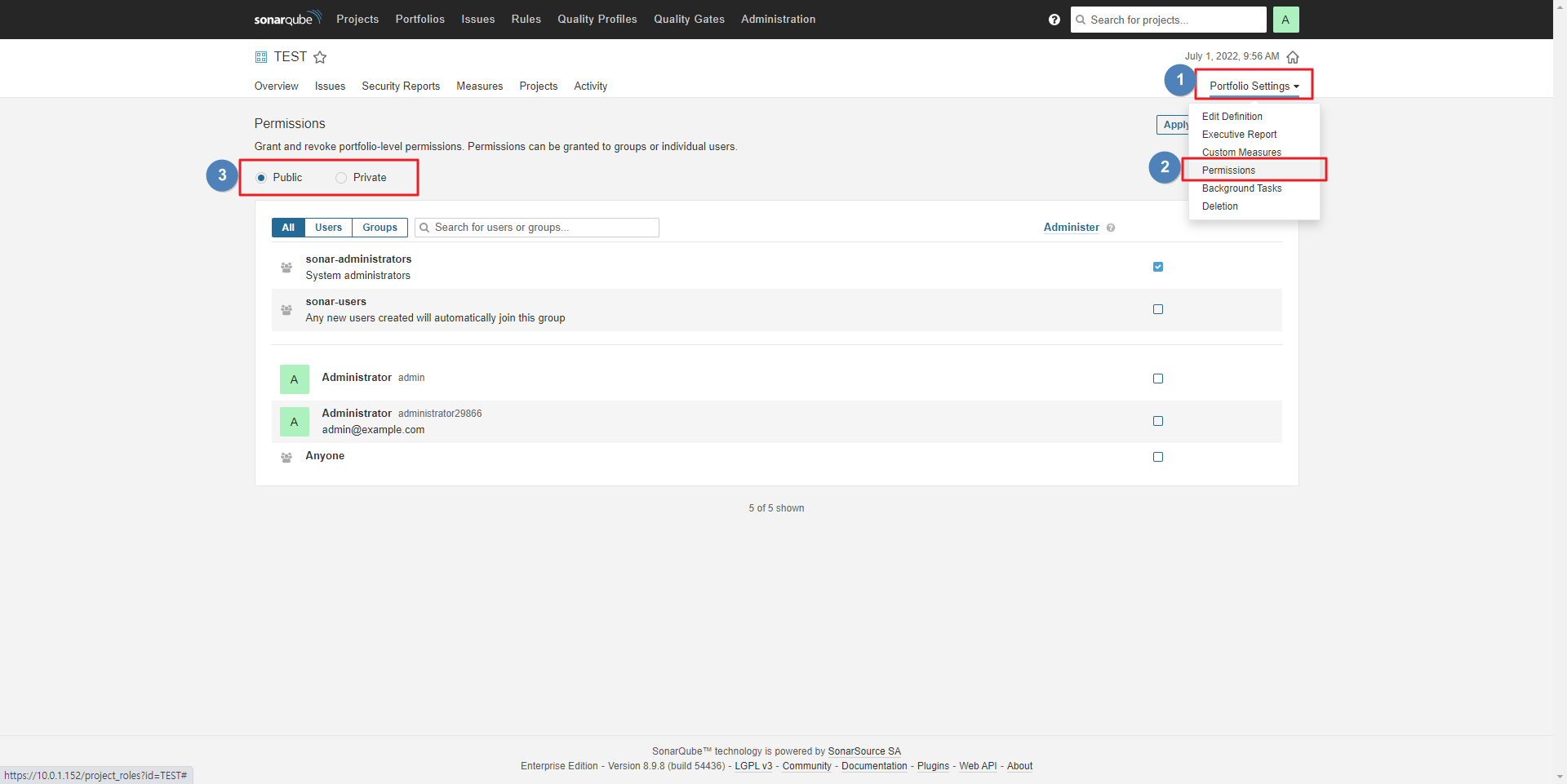Click the sonar-administrators group icon

[x=286, y=268]
